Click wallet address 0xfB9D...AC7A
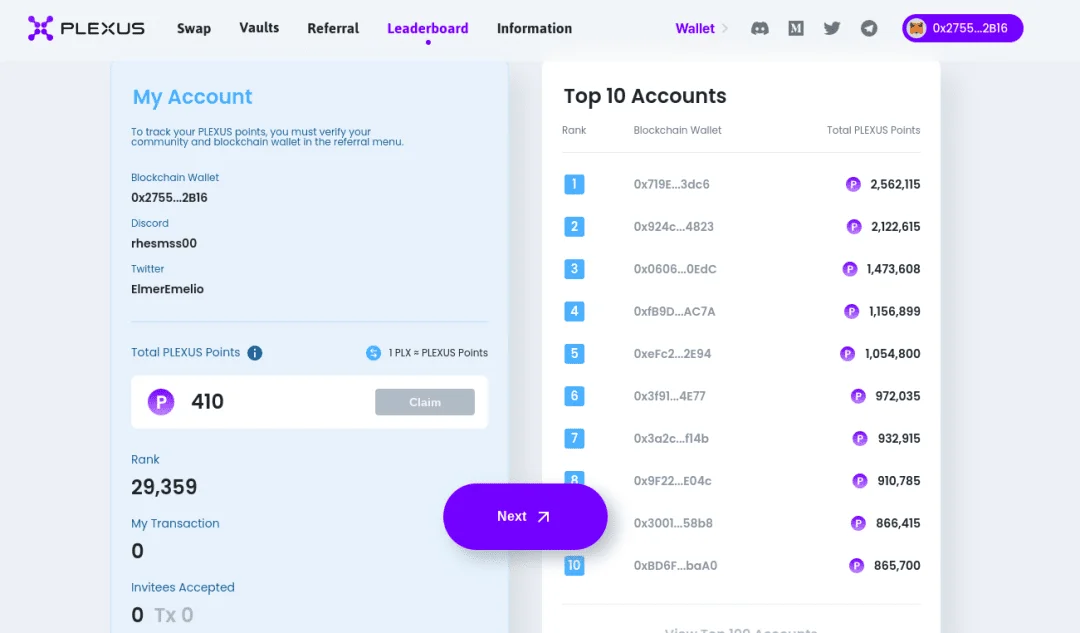Screen dimensions: 1080x633 point(674,311)
